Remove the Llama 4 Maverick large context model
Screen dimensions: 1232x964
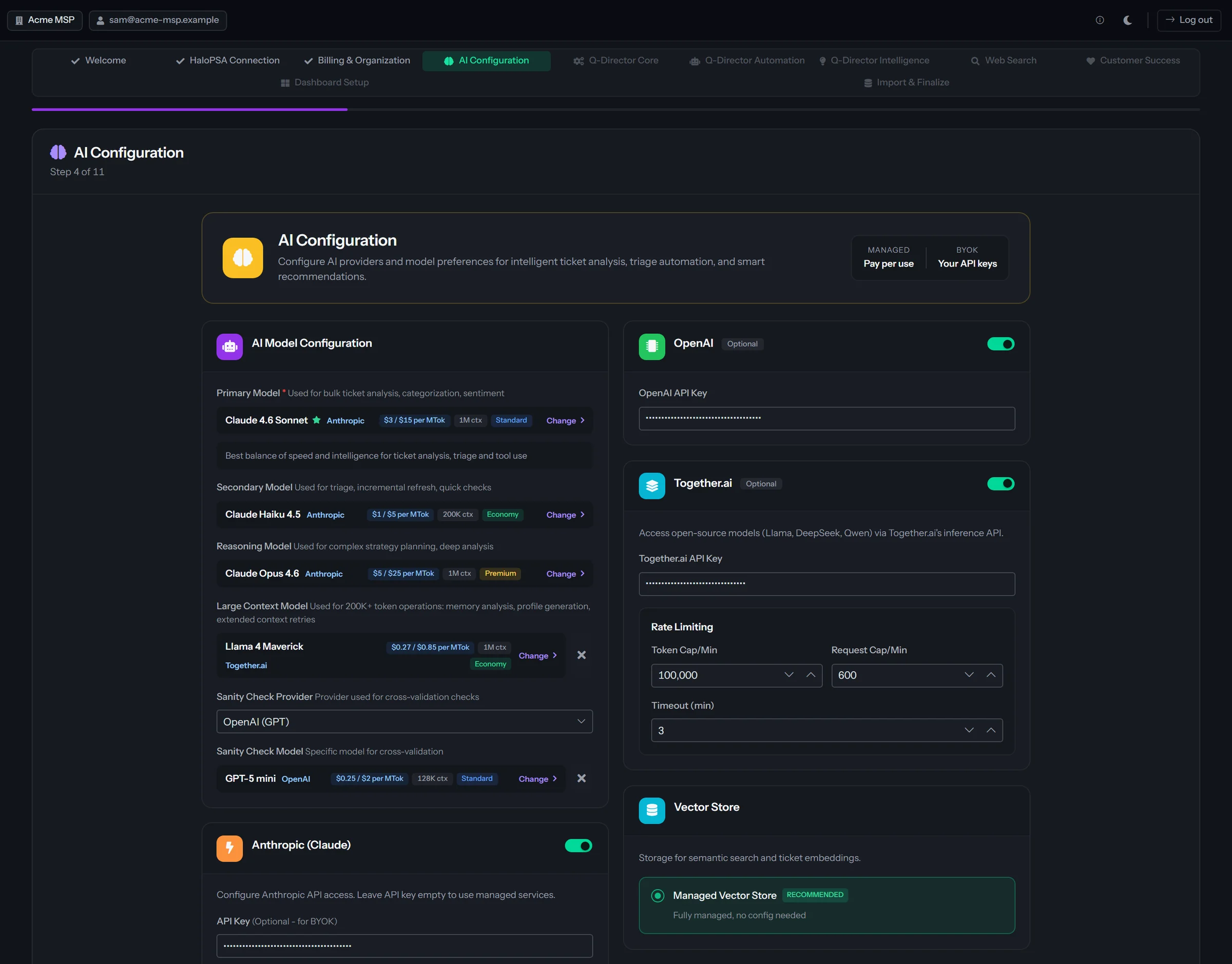click(581, 655)
